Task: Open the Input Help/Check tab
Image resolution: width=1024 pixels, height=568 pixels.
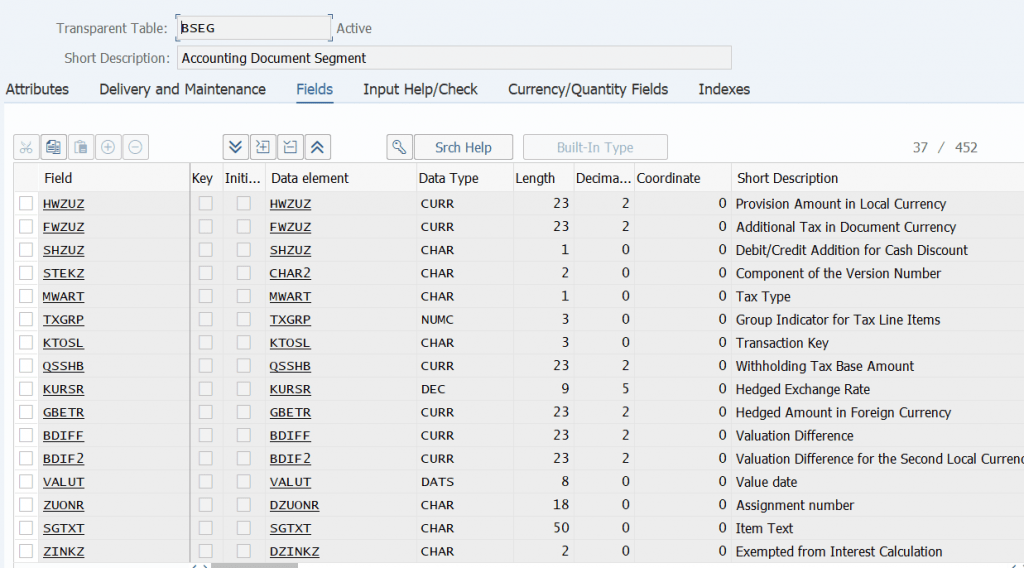Action: 421,89
